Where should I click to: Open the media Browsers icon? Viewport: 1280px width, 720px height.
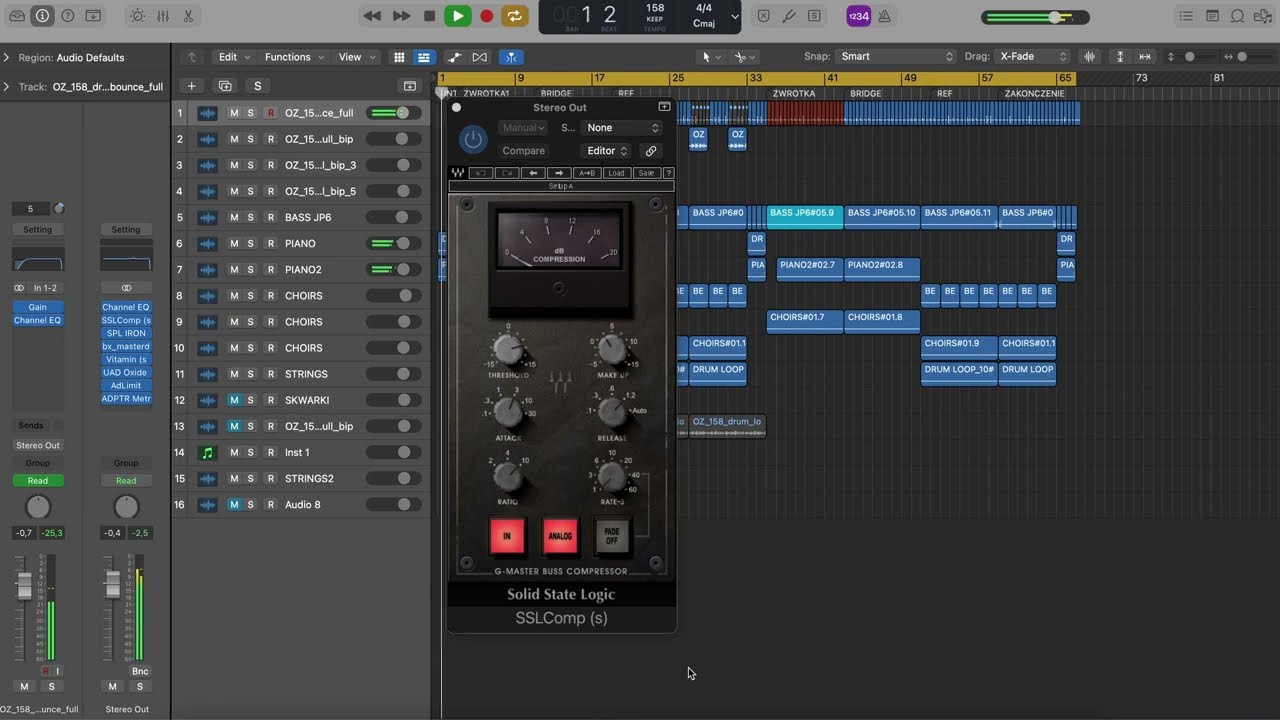[1262, 16]
